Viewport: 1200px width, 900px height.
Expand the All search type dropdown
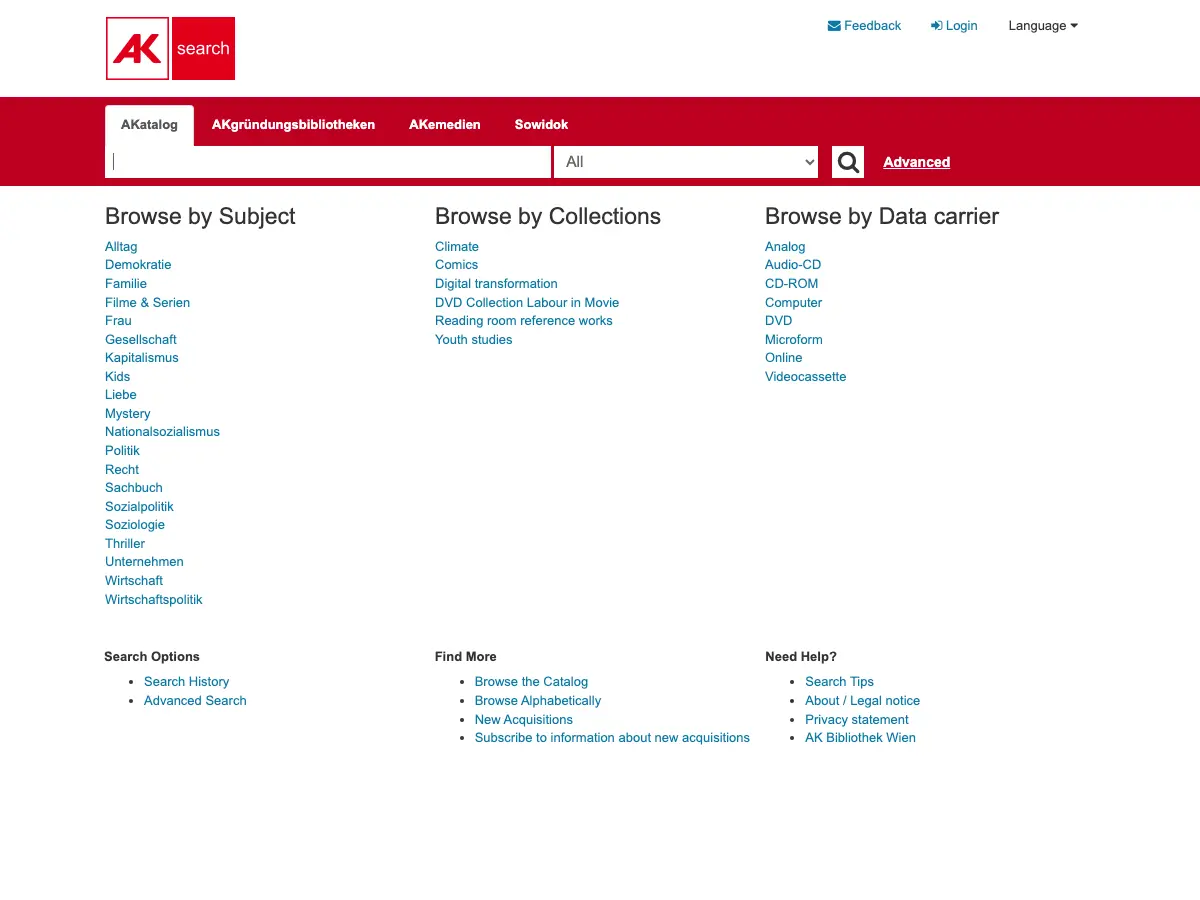(x=686, y=162)
